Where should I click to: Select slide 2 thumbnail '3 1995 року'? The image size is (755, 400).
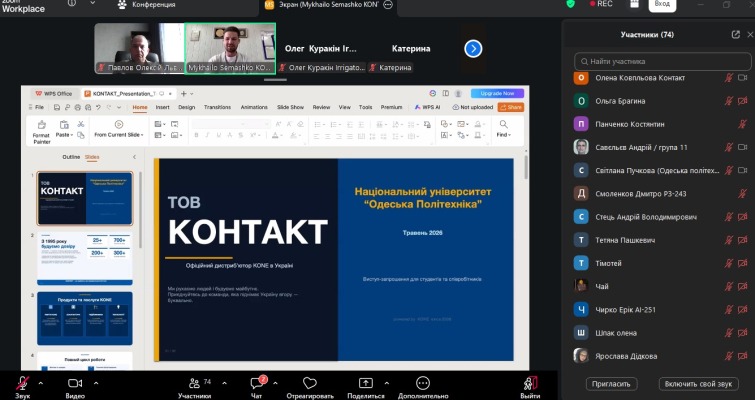tap(85, 258)
